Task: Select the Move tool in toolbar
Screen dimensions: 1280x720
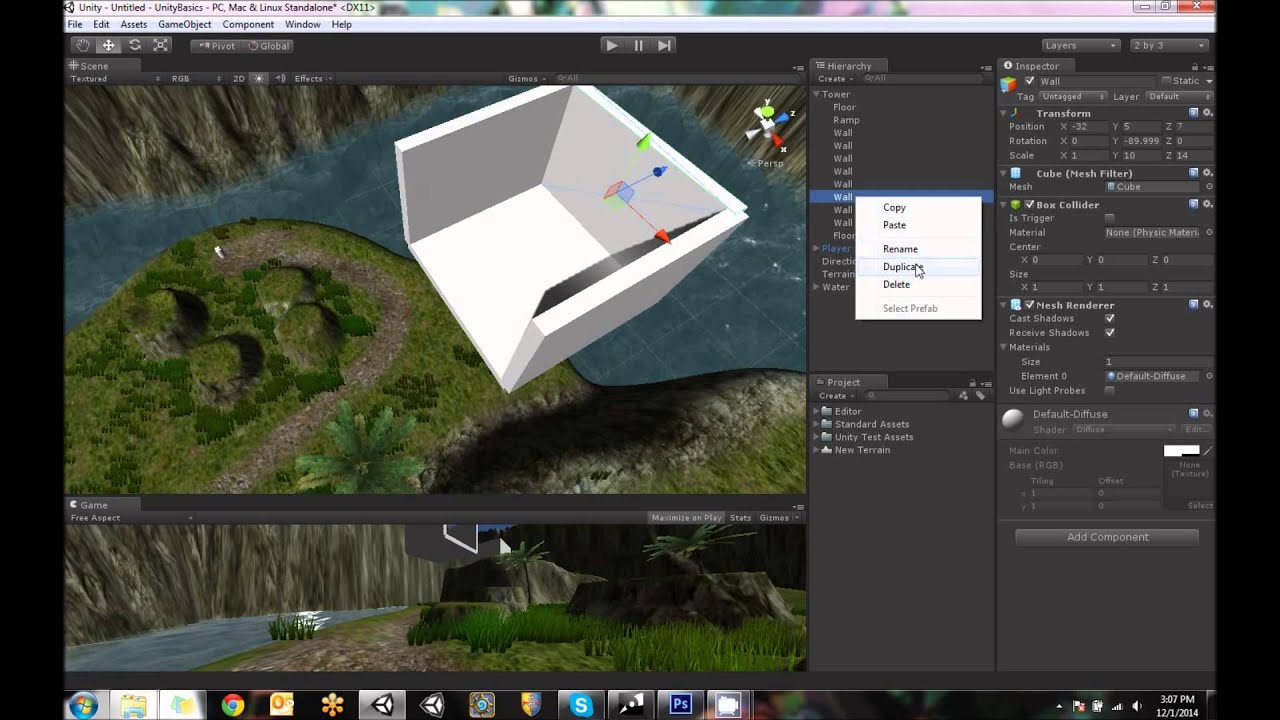Action: point(108,45)
